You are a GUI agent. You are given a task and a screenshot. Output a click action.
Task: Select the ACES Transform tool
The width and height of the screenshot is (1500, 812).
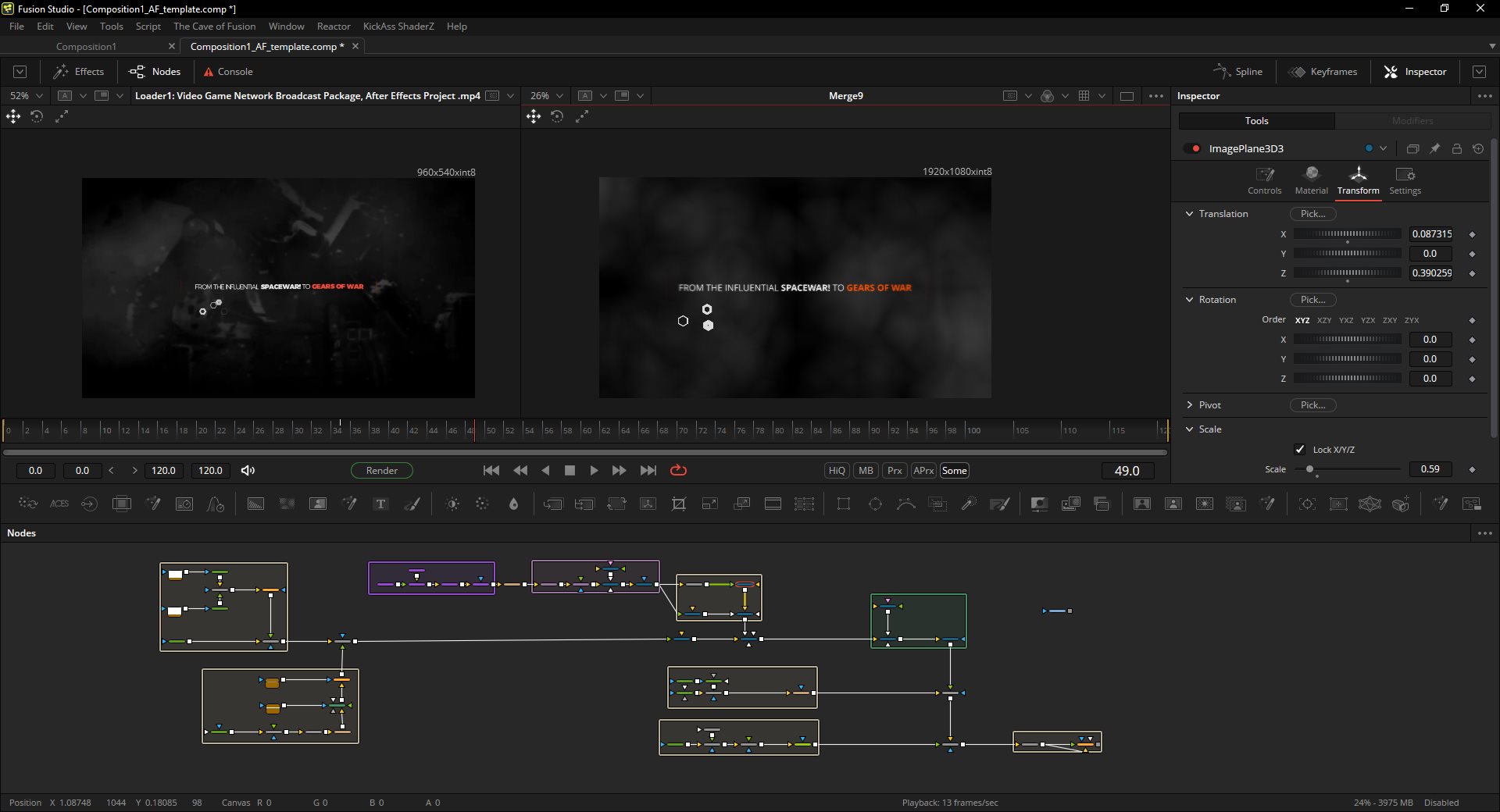59,504
